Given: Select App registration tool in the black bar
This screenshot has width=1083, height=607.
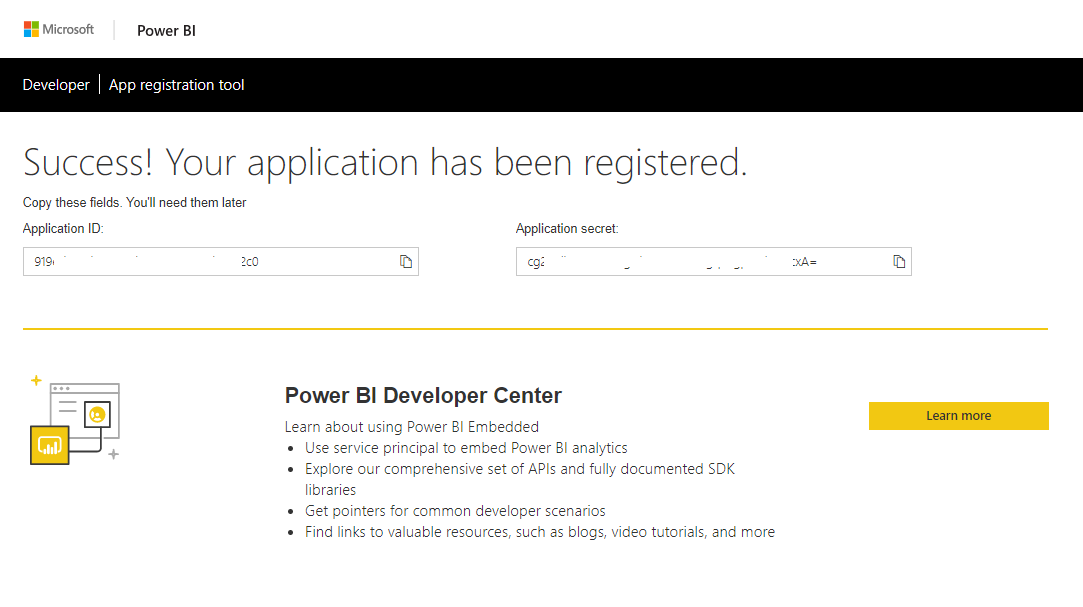Looking at the screenshot, I should pos(176,85).
